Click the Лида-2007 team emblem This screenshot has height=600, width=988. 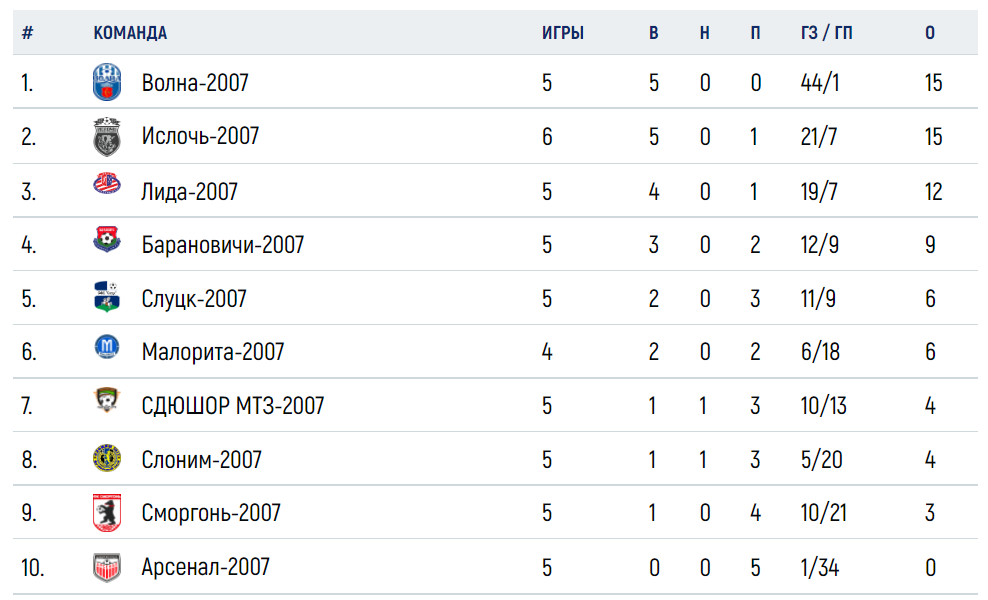[107, 183]
